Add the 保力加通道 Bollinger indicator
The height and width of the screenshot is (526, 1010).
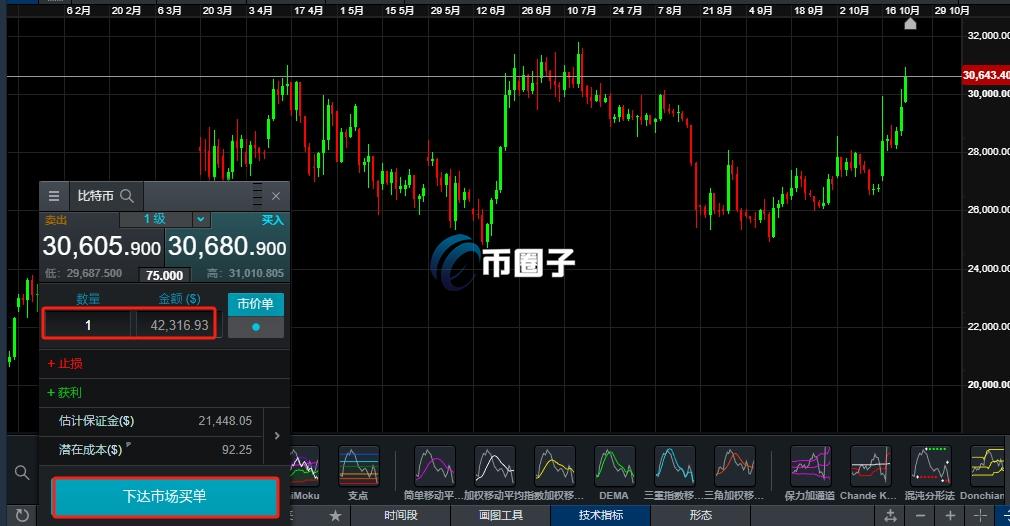[x=810, y=473]
